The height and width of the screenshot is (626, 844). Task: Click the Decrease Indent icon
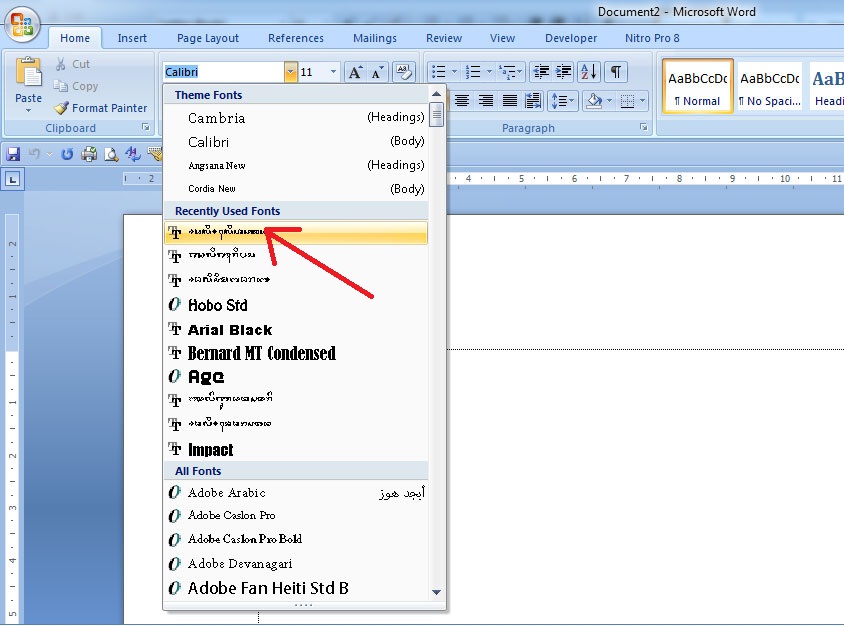(541, 72)
